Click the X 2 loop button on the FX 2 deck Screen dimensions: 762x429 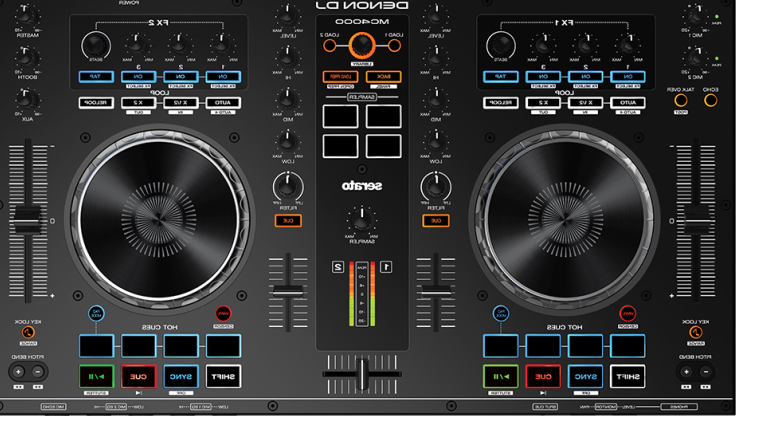click(x=139, y=103)
